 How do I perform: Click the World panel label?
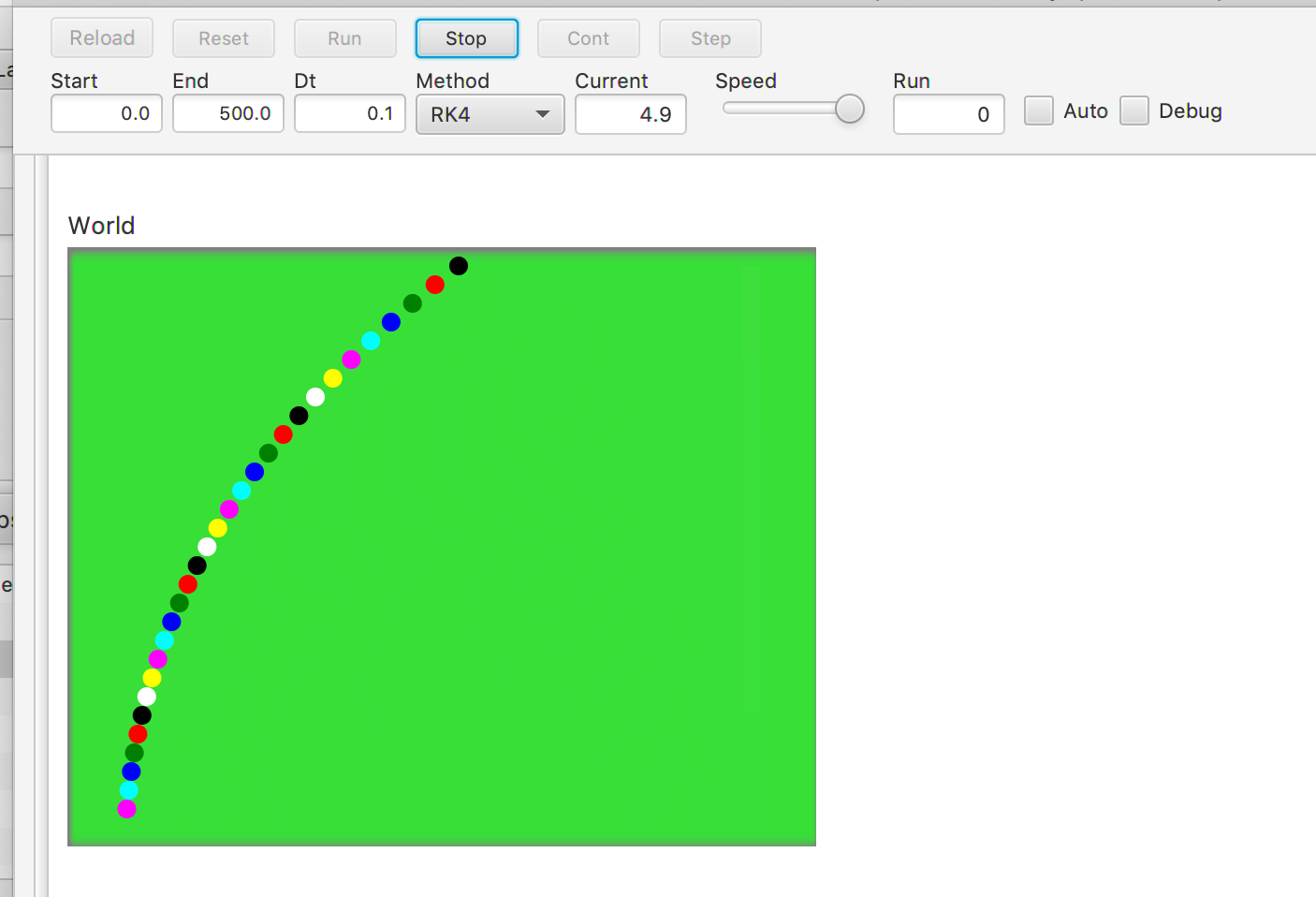click(102, 226)
